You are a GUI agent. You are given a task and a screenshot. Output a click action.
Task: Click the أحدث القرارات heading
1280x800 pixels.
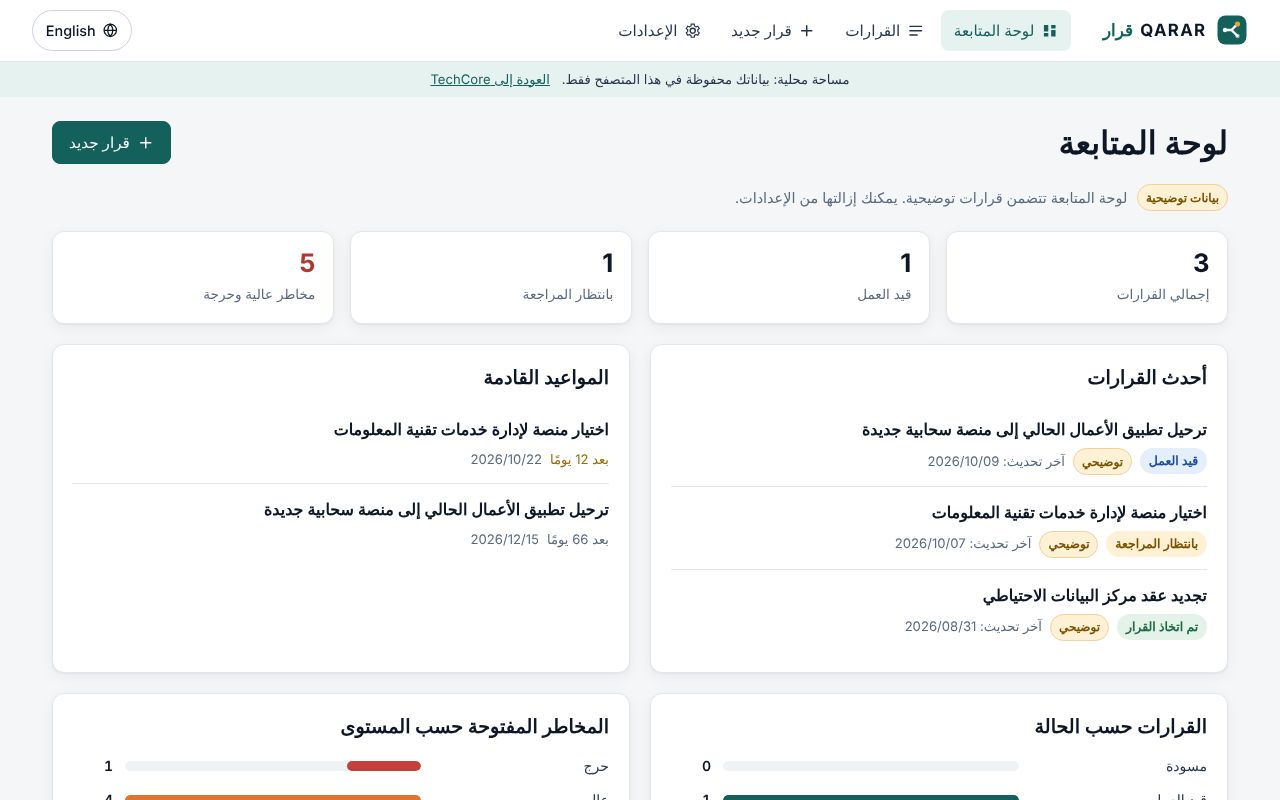point(1147,377)
